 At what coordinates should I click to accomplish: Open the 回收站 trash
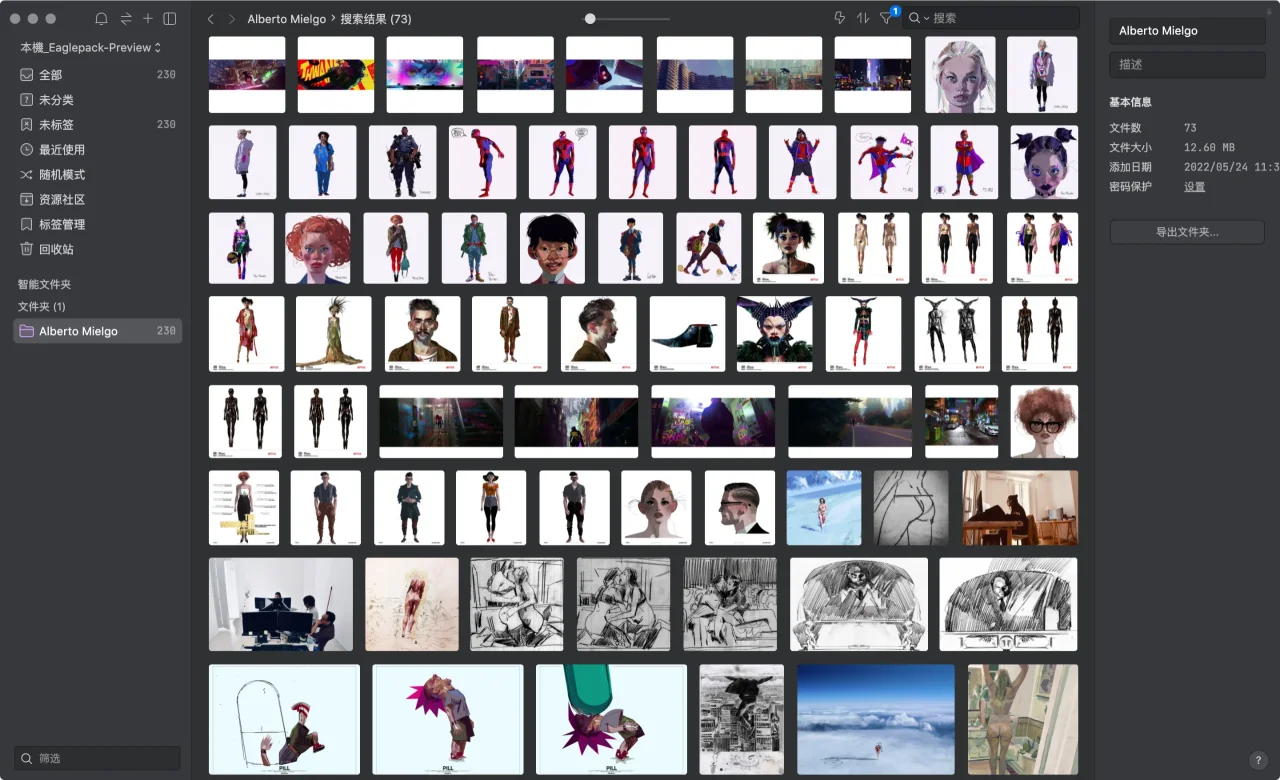point(98,250)
